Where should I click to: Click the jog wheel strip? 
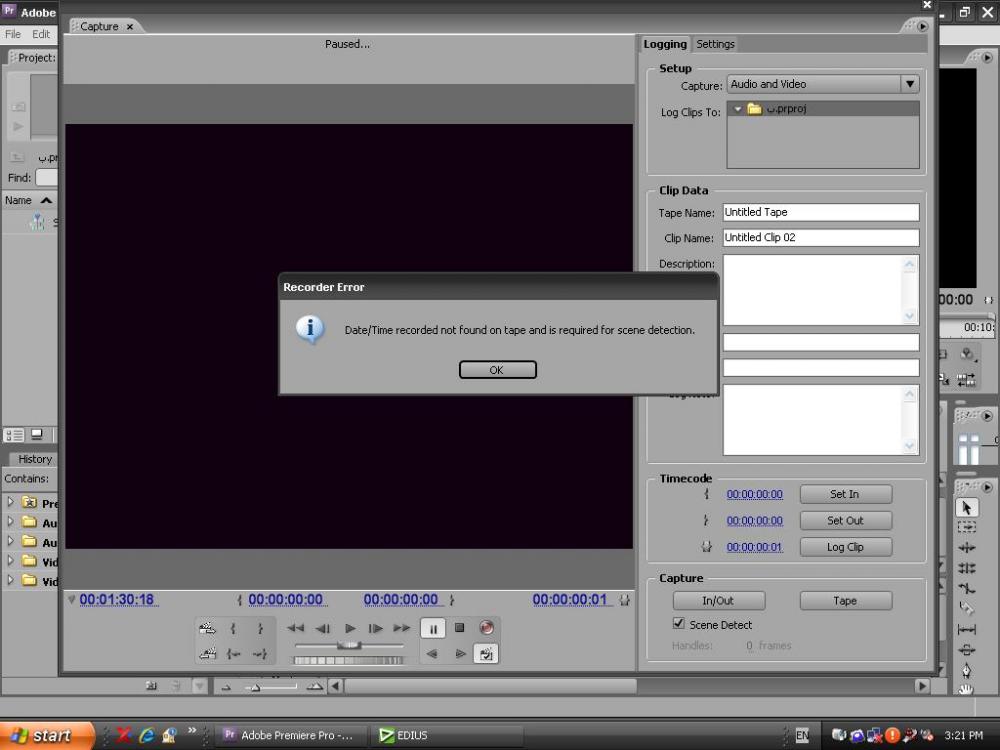tap(348, 660)
